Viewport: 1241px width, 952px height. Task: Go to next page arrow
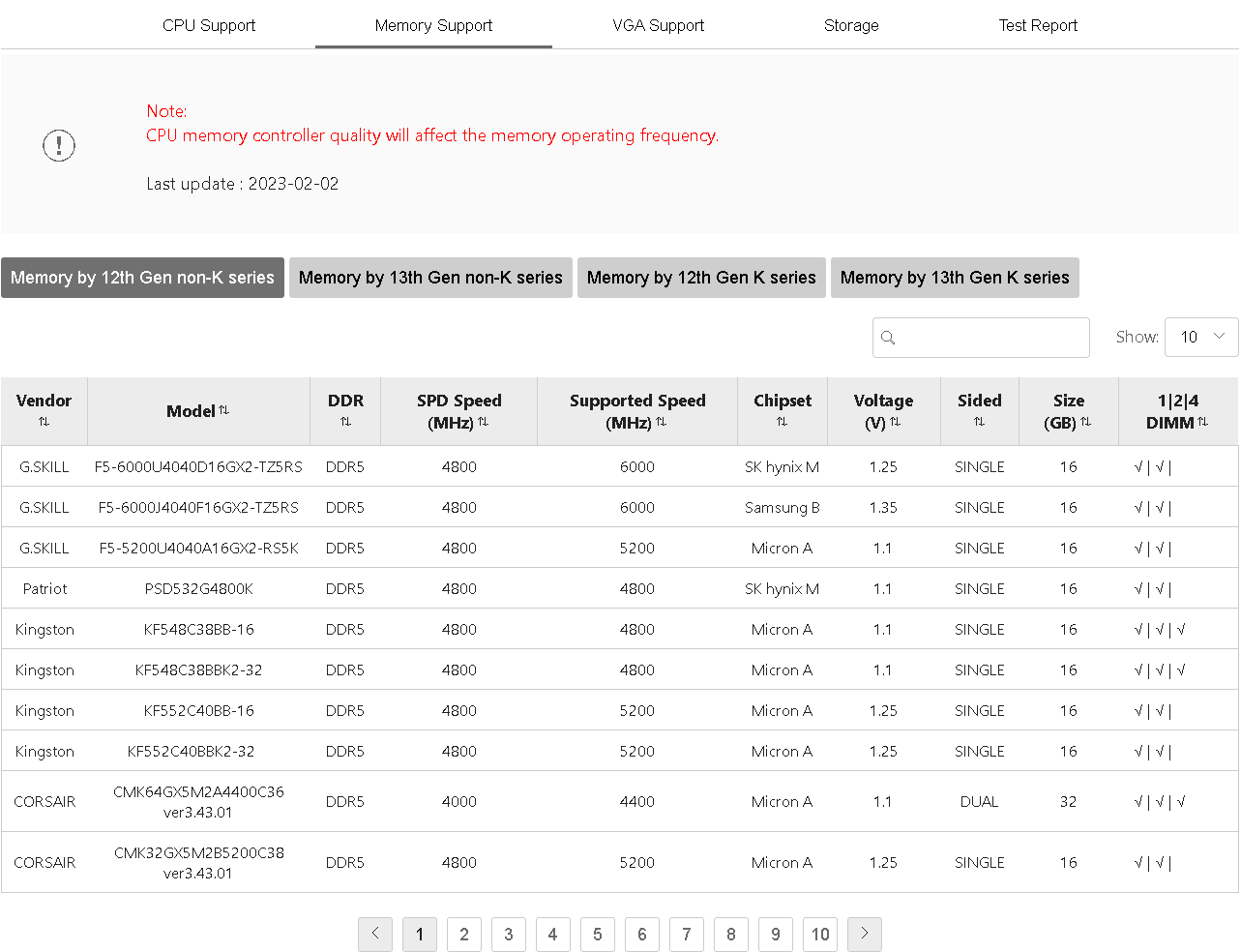(x=865, y=935)
